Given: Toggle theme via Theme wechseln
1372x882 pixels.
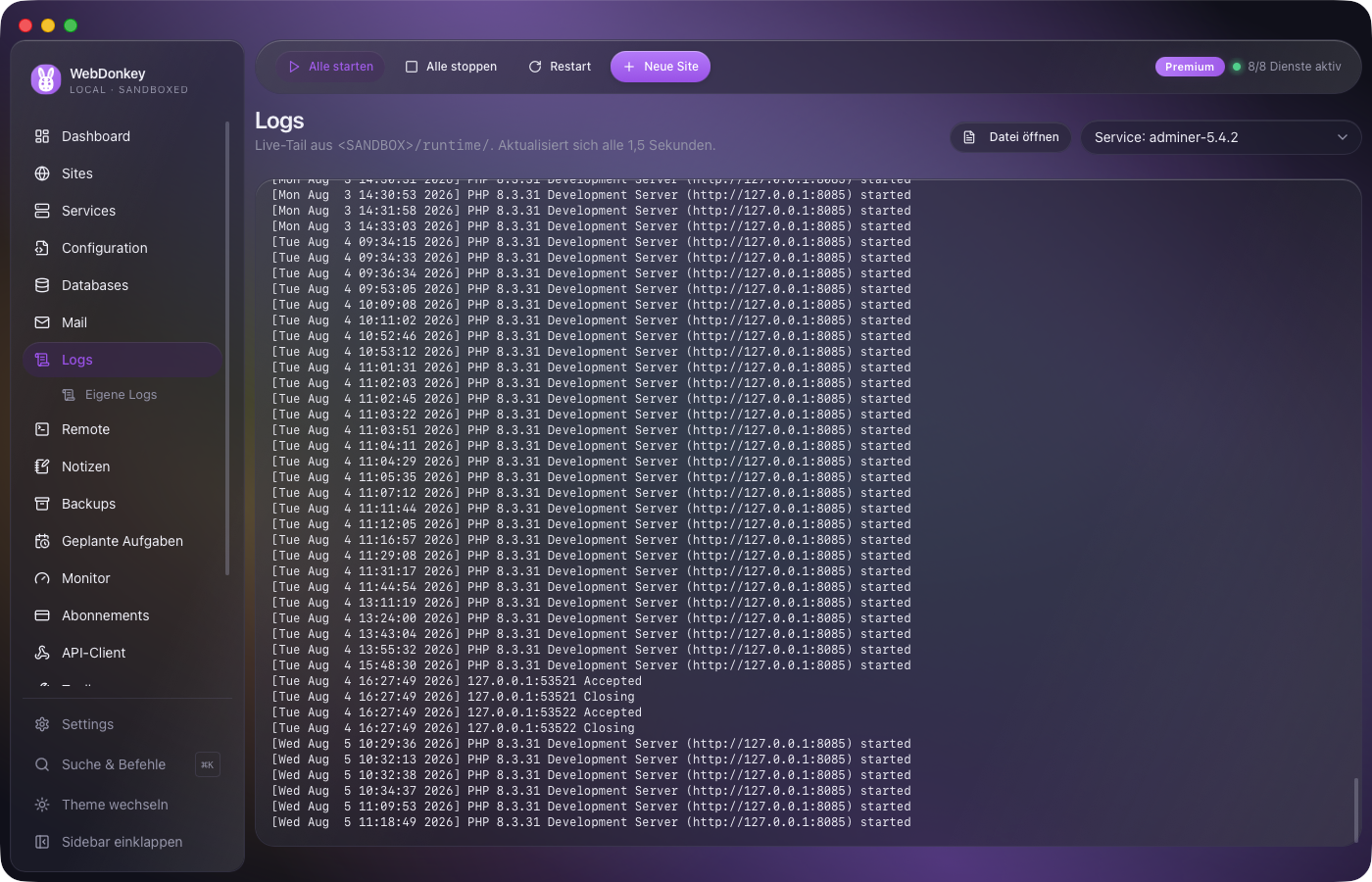Looking at the screenshot, I should pyautogui.click(x=123, y=805).
